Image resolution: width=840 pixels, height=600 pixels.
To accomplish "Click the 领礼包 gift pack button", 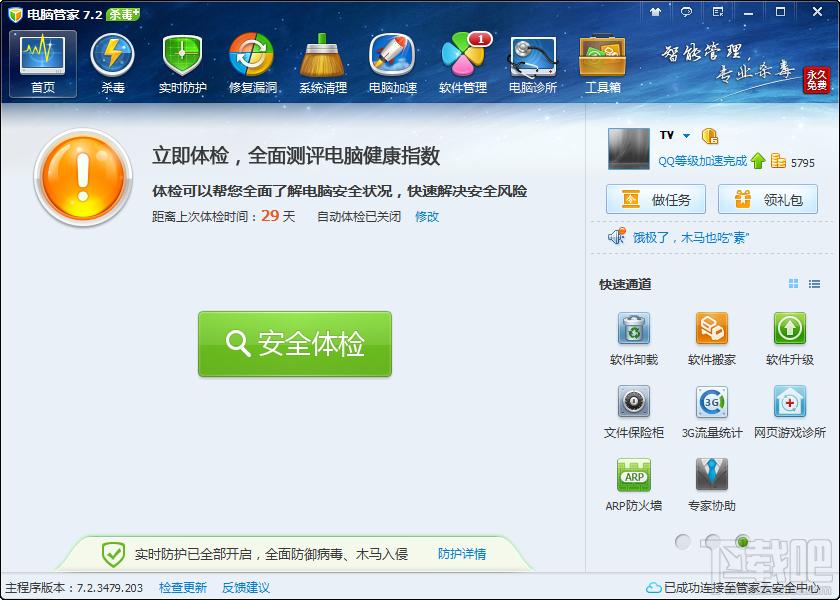I will tap(768, 199).
